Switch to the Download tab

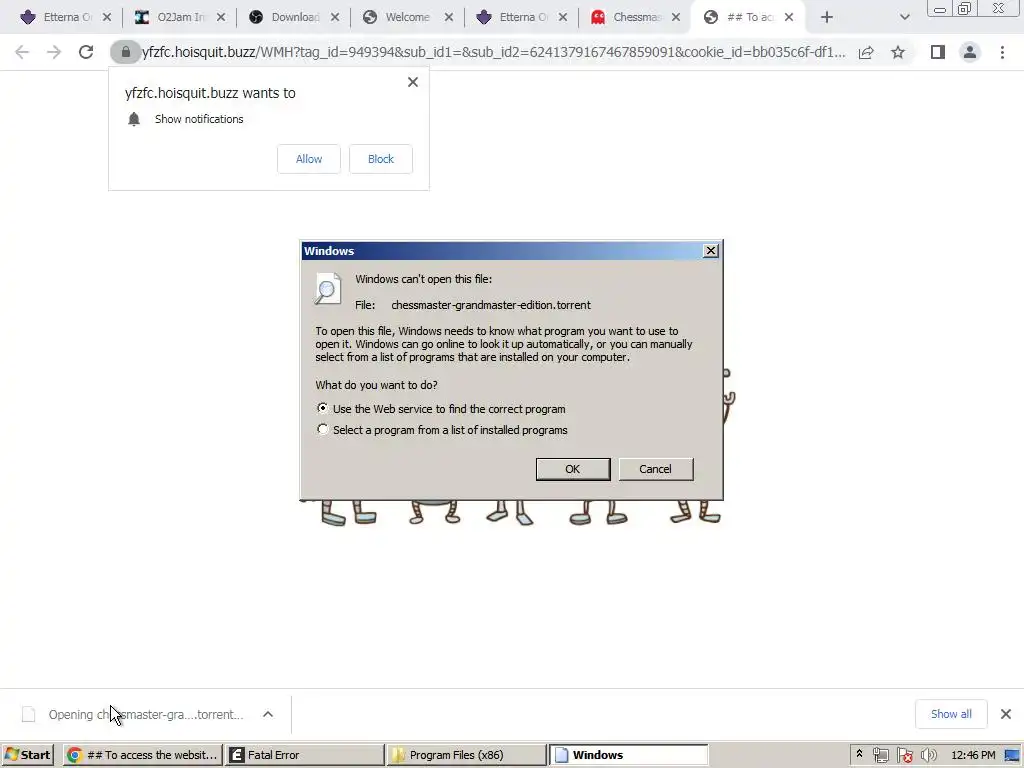(x=285, y=18)
